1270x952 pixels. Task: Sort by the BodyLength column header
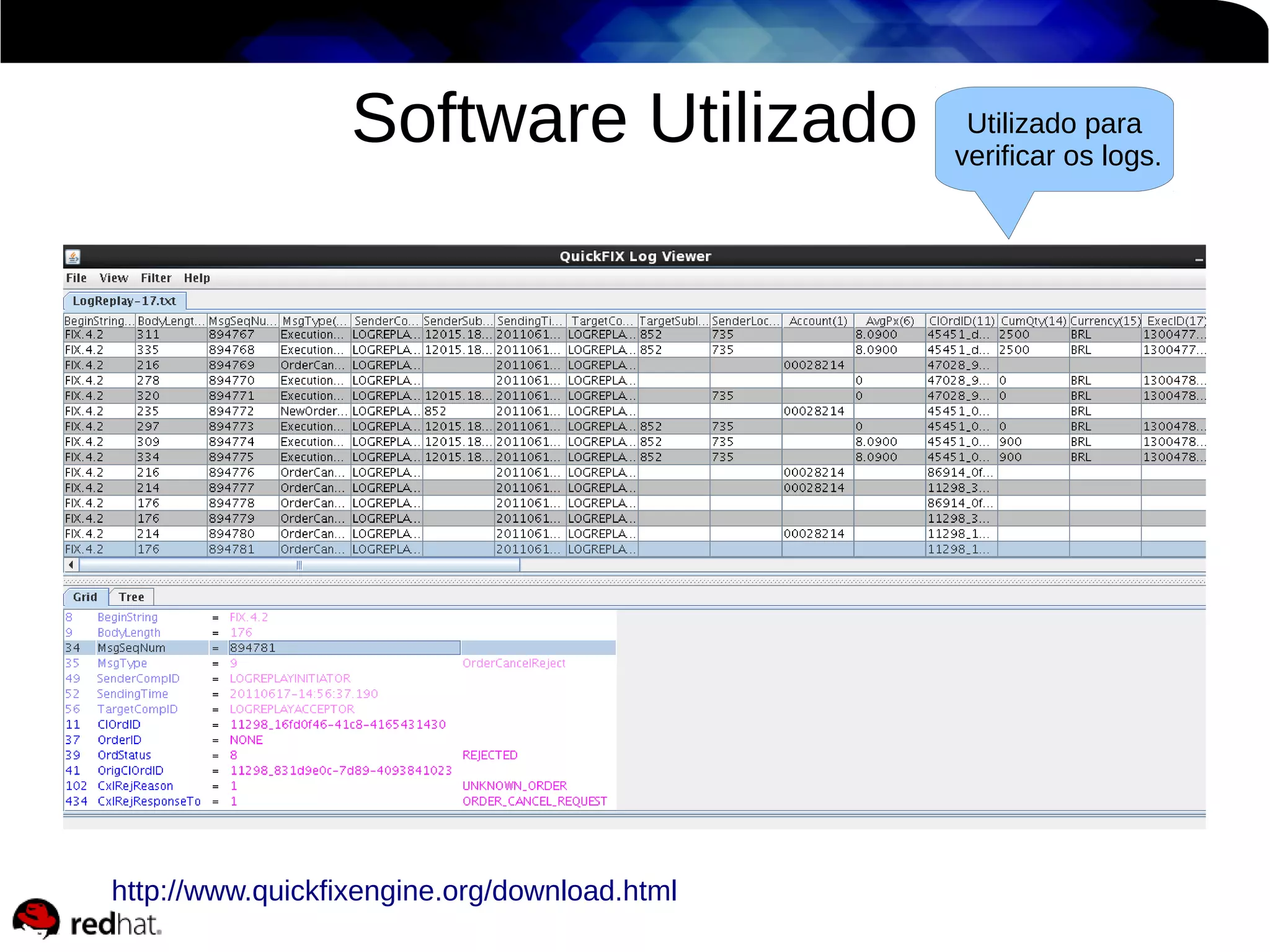pyautogui.click(x=171, y=321)
